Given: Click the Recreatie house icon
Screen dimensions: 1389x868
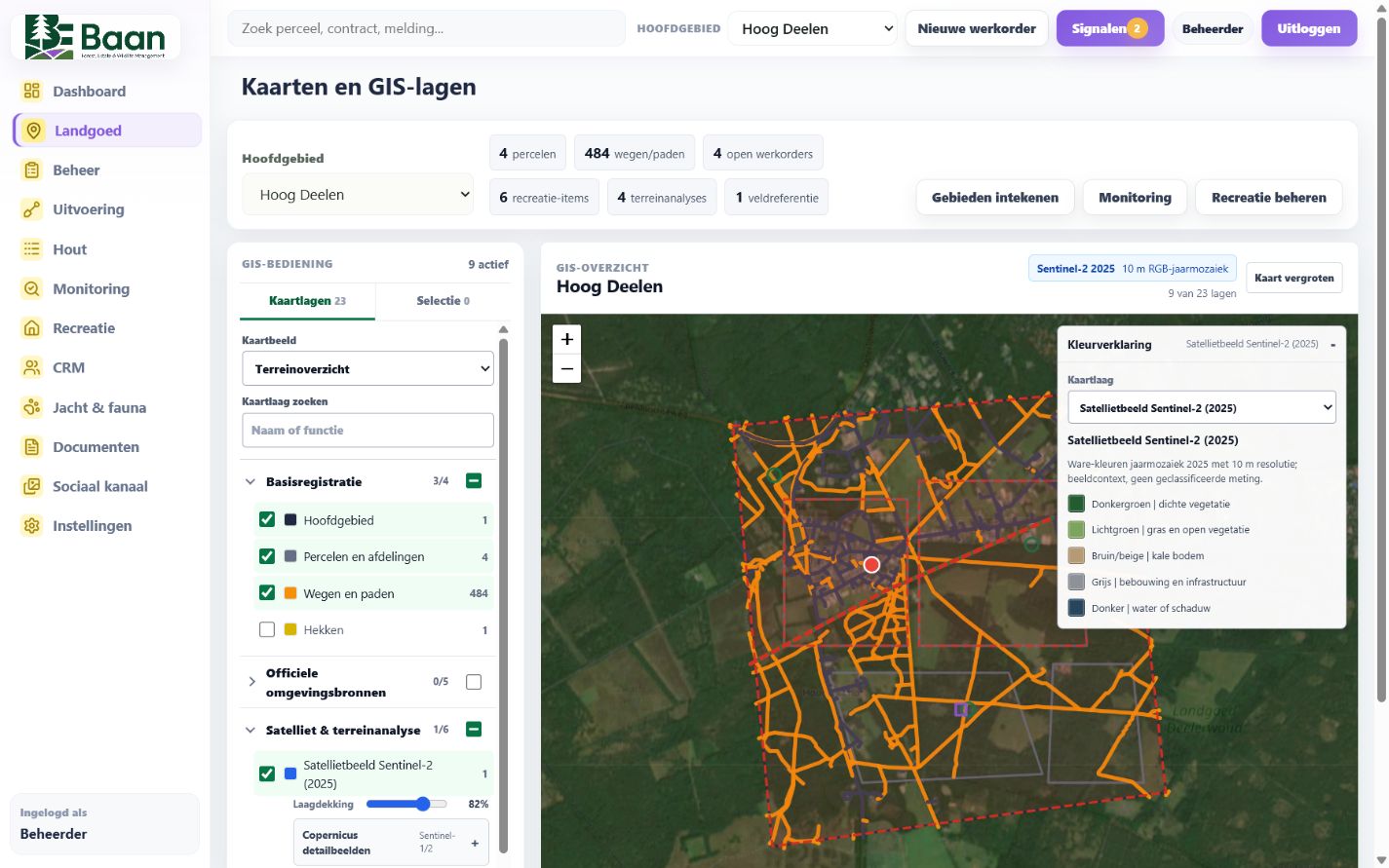Looking at the screenshot, I should (32, 328).
